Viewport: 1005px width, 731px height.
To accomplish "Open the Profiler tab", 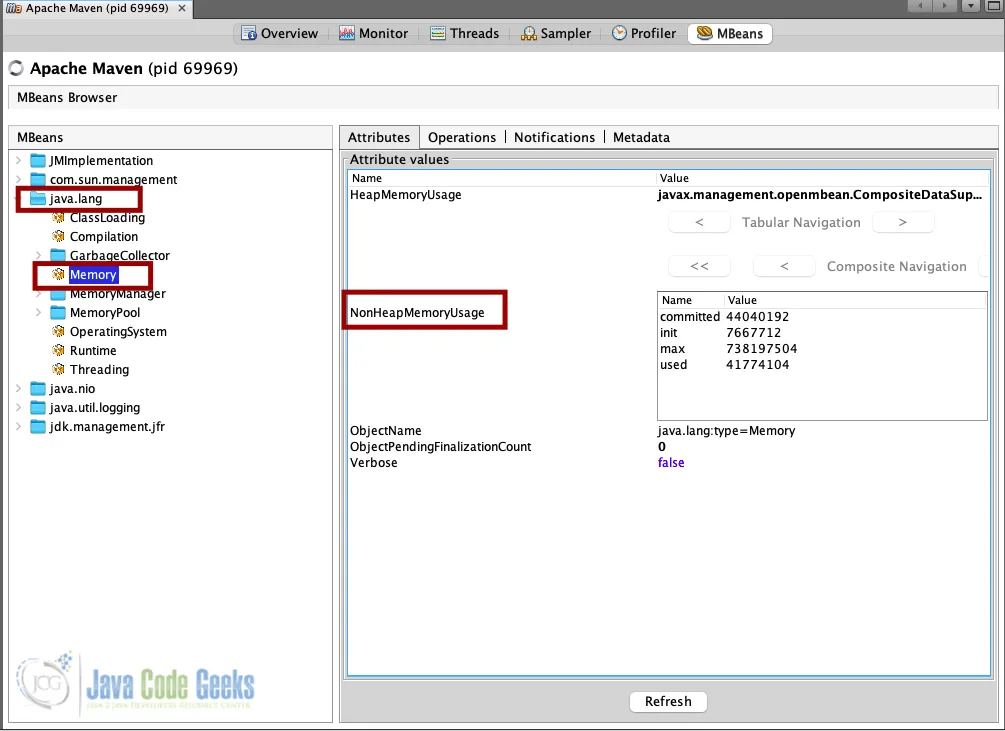I will [644, 33].
